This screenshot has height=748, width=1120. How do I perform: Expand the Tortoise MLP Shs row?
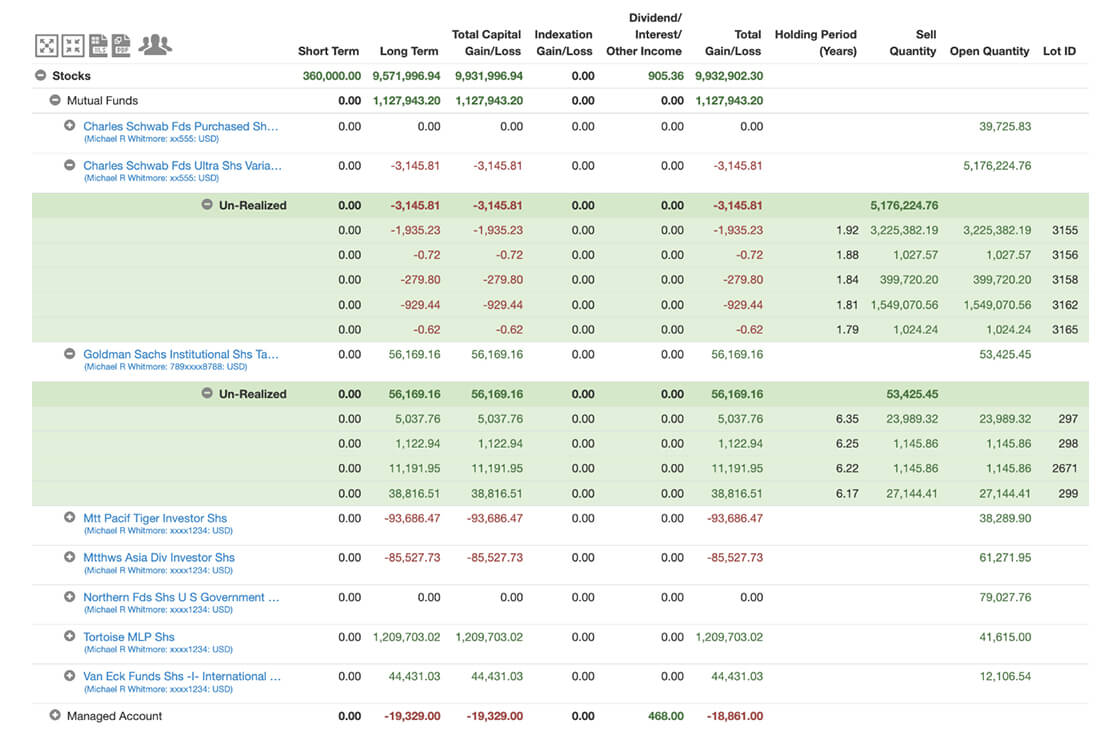tap(70, 637)
